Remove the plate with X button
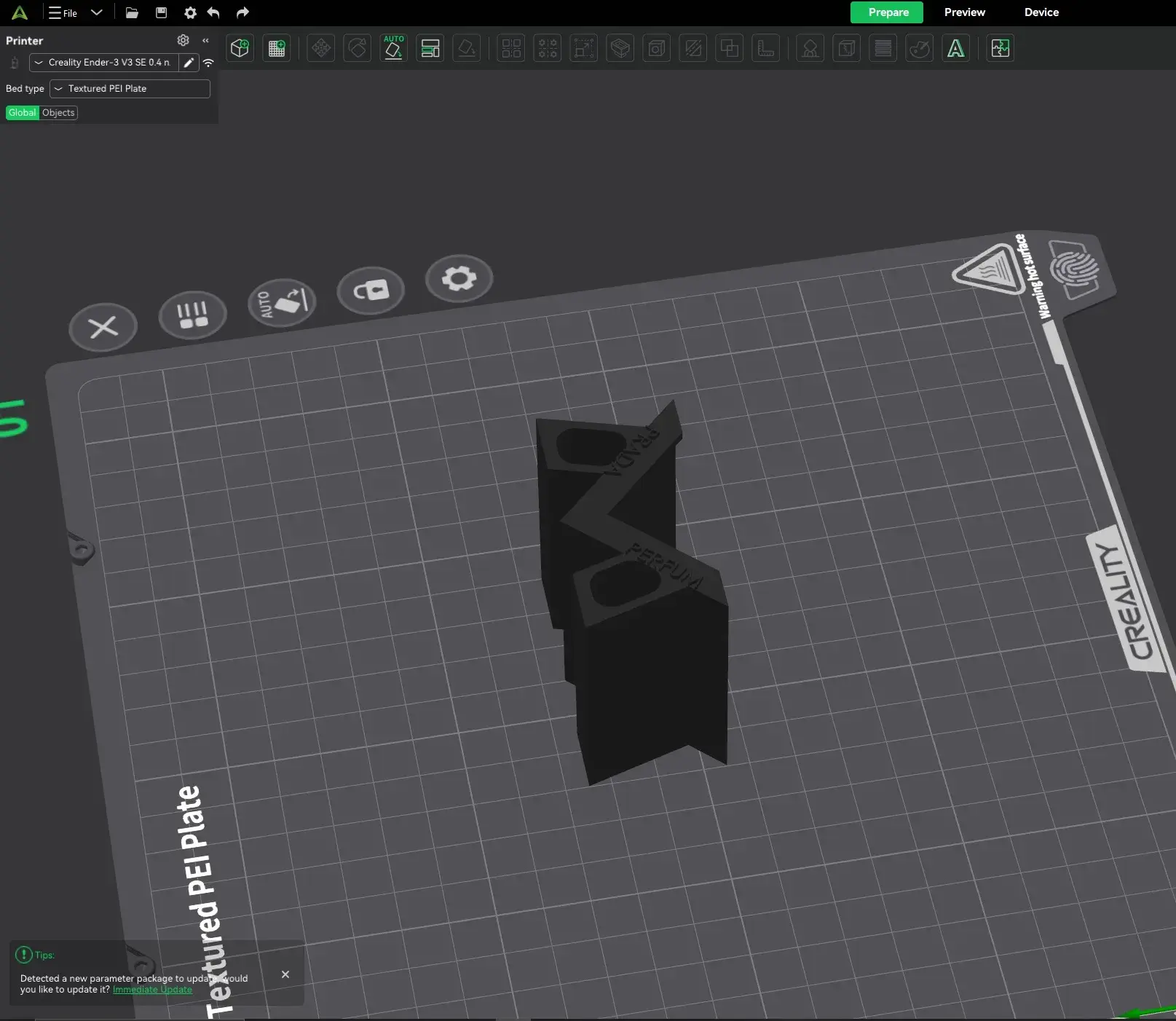Screen dimensions: 1176x1021 (x=103, y=327)
